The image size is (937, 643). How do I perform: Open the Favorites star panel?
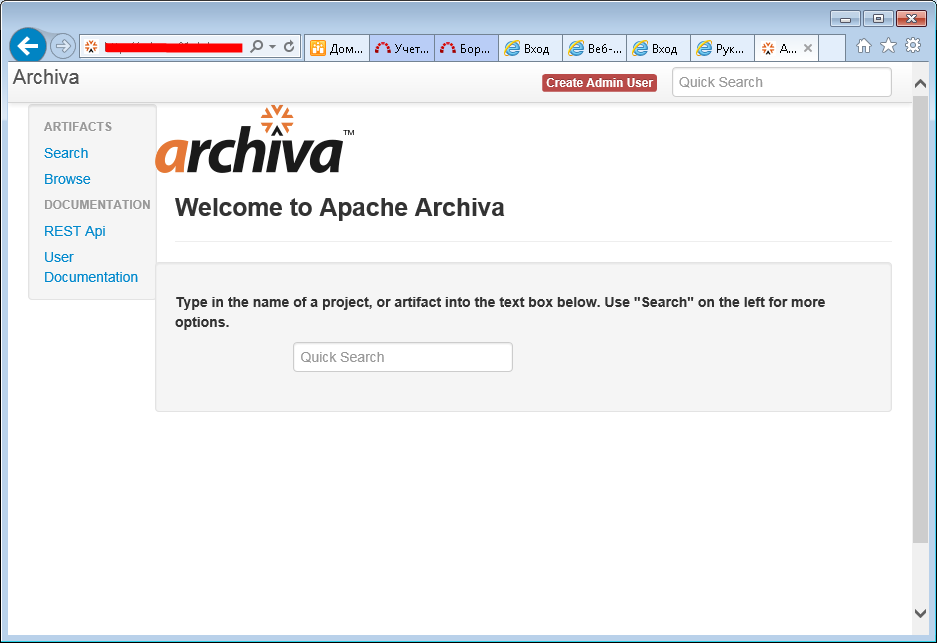coord(888,46)
